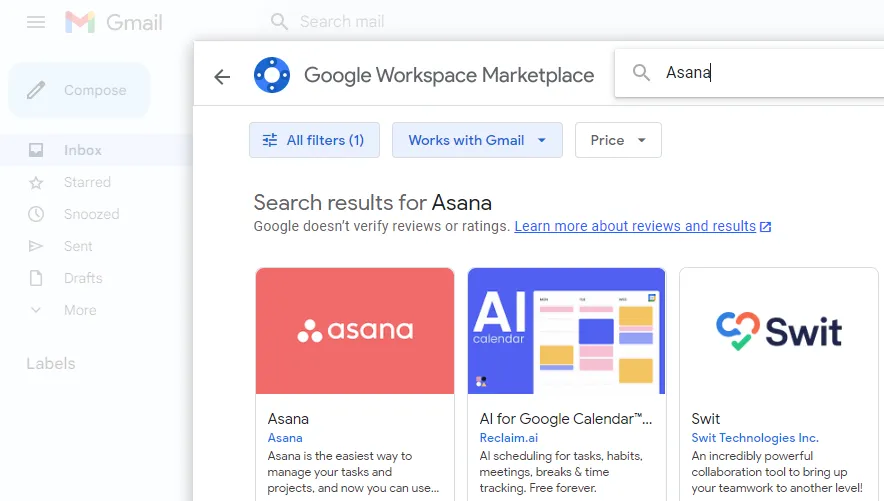Open Gmail main menu hamburger icon

point(36,22)
